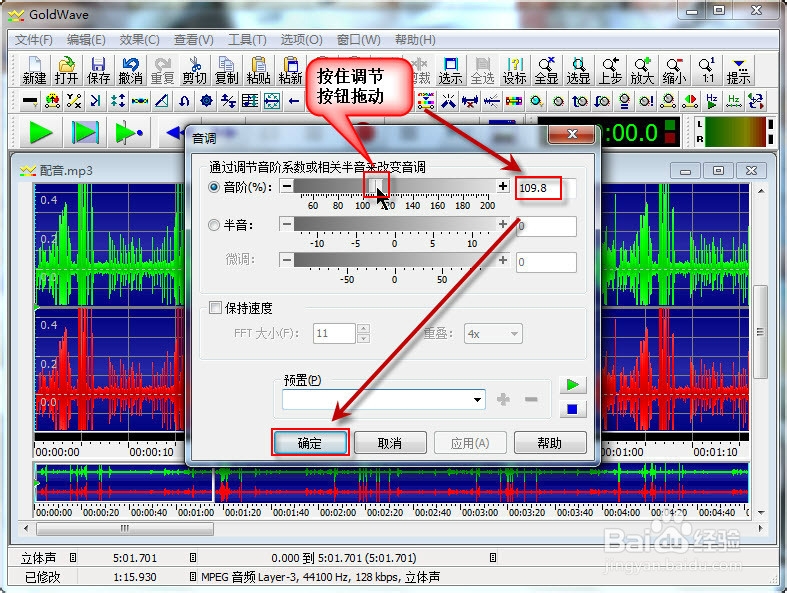Open the 编辑(E) menu
This screenshot has width=787, height=593.
point(86,40)
